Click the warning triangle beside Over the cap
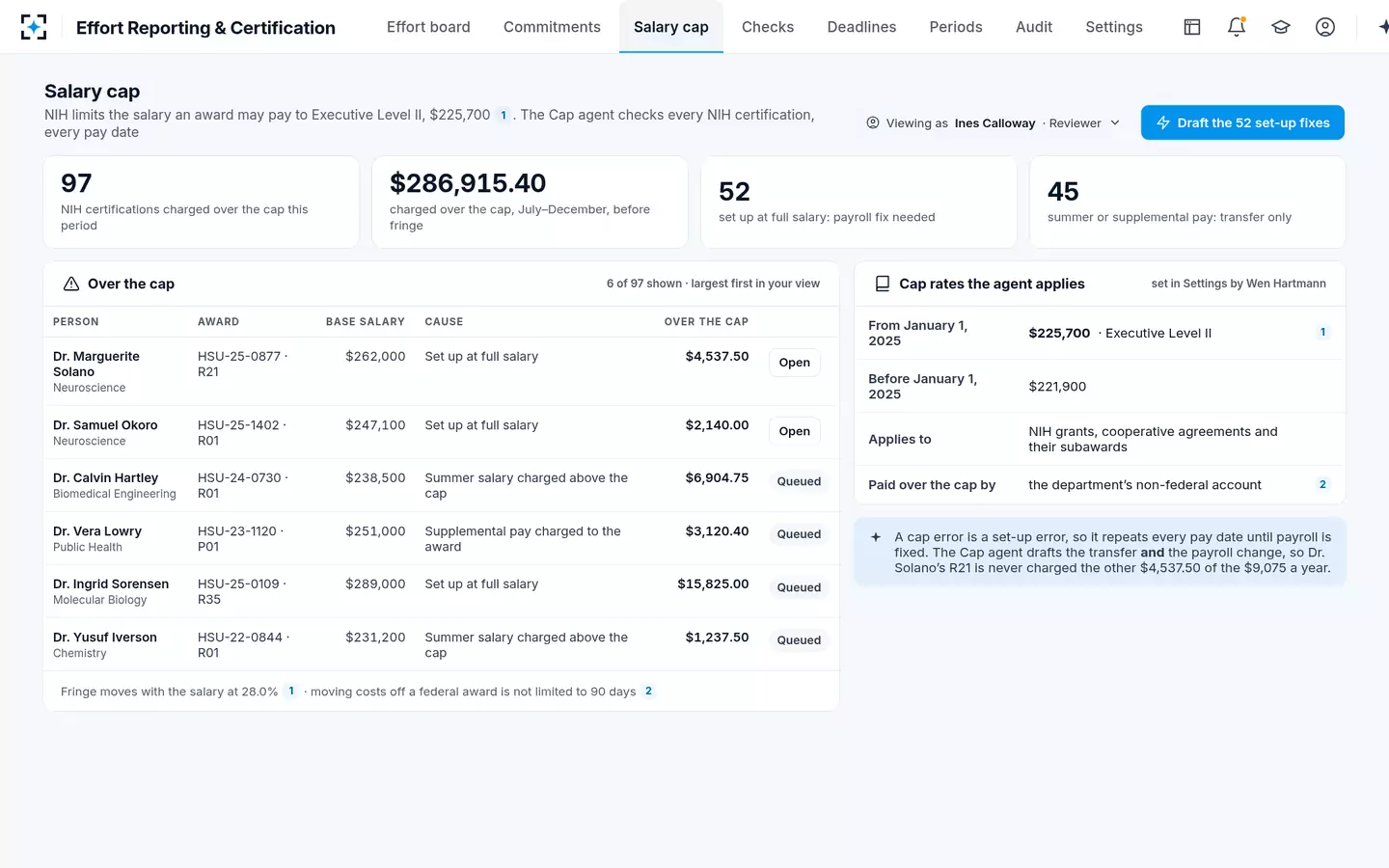The height and width of the screenshot is (868, 1389). pos(71,284)
